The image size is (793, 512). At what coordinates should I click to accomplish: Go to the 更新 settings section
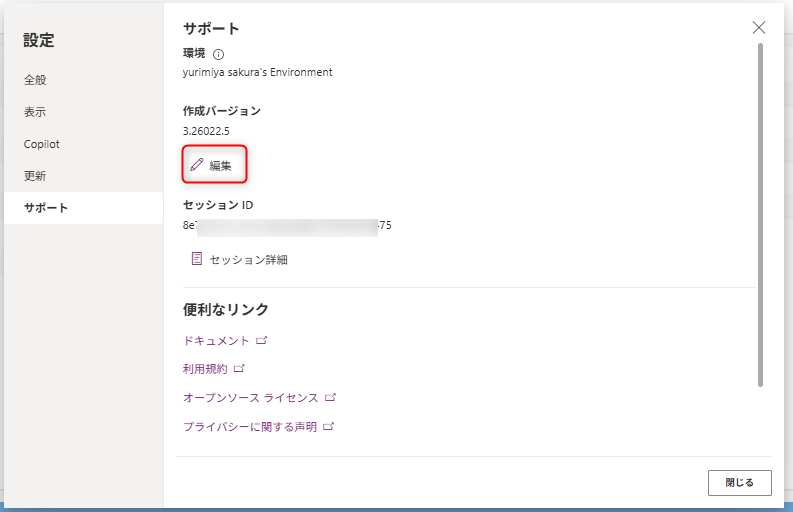click(35, 176)
